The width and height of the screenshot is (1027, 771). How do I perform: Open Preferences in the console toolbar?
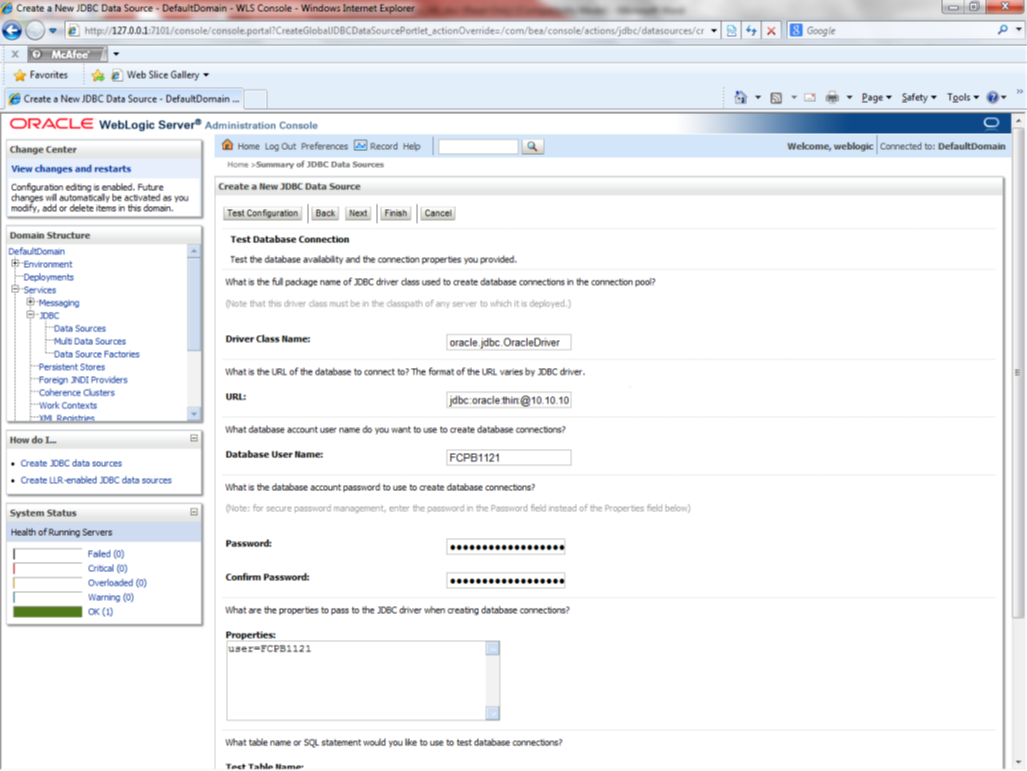pyautogui.click(x=324, y=146)
